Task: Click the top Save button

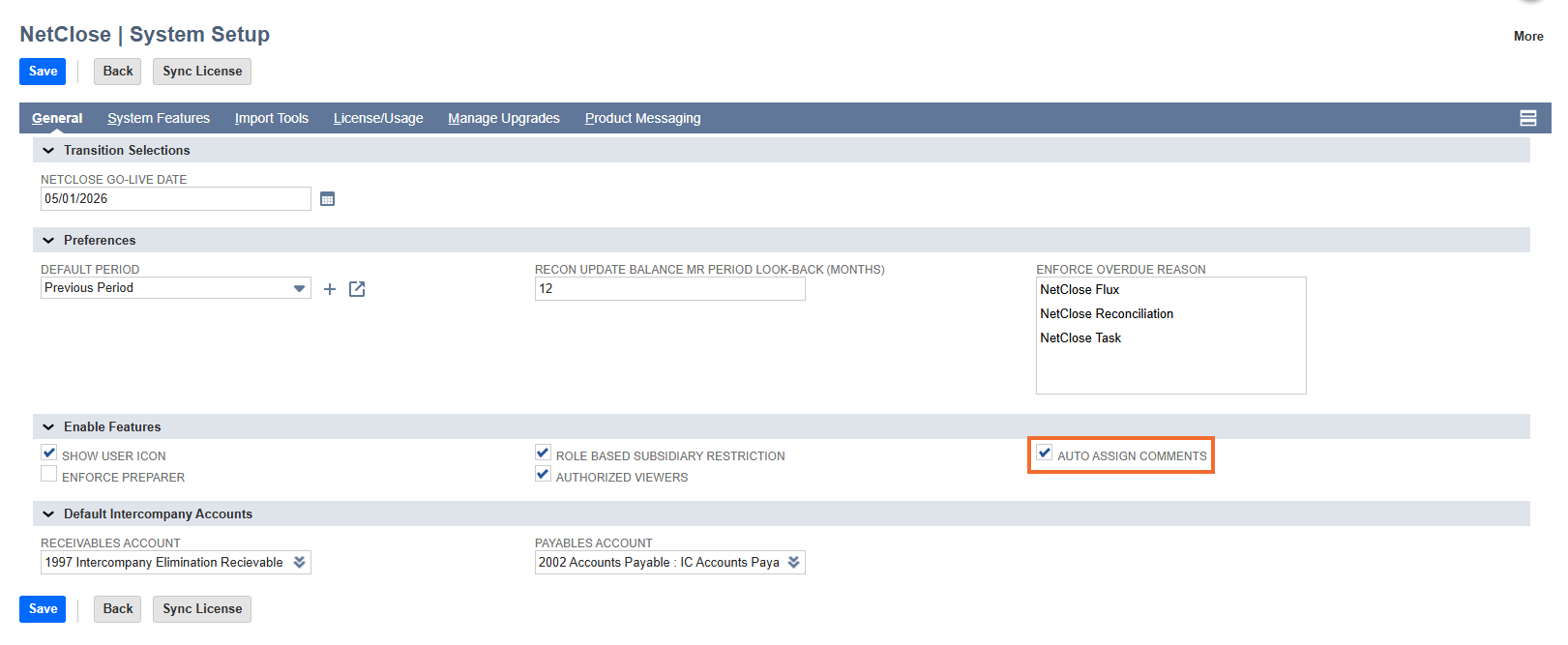Action: point(43,72)
